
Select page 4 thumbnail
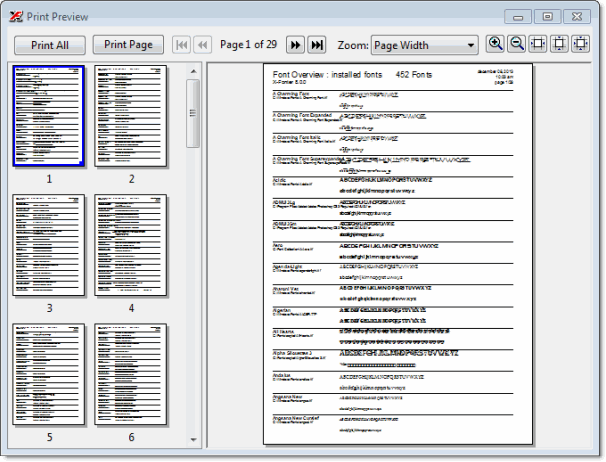click(x=131, y=245)
